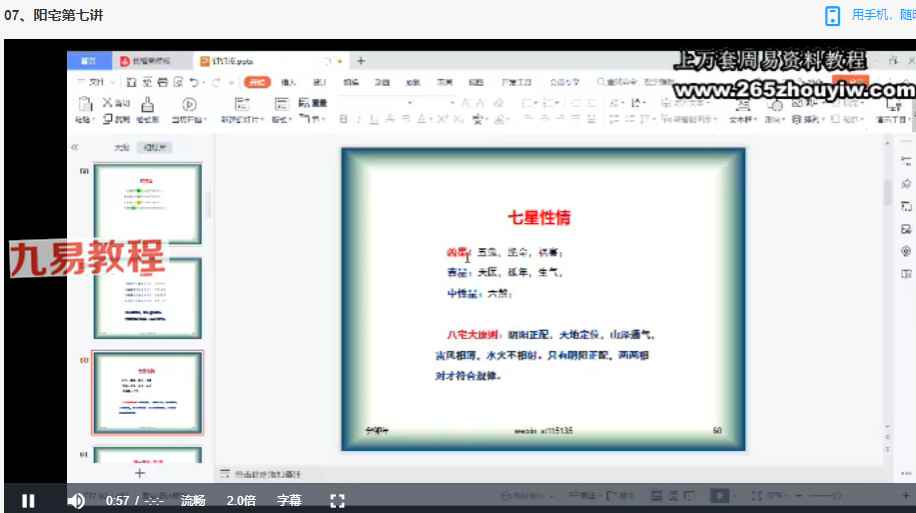Toggle bold formatting
The height and width of the screenshot is (513, 916).
tap(344, 119)
